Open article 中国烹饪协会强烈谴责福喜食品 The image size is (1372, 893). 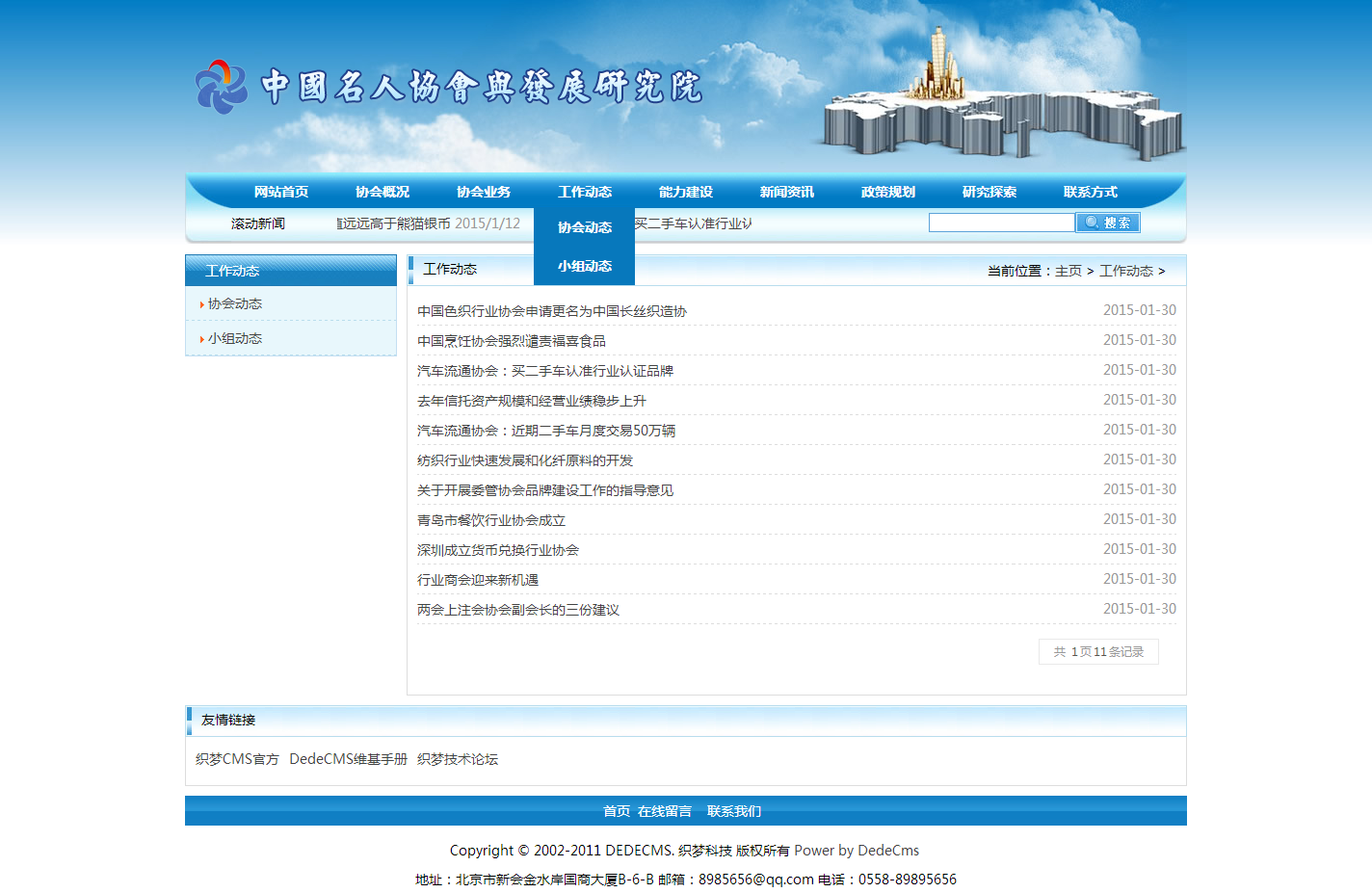512,341
